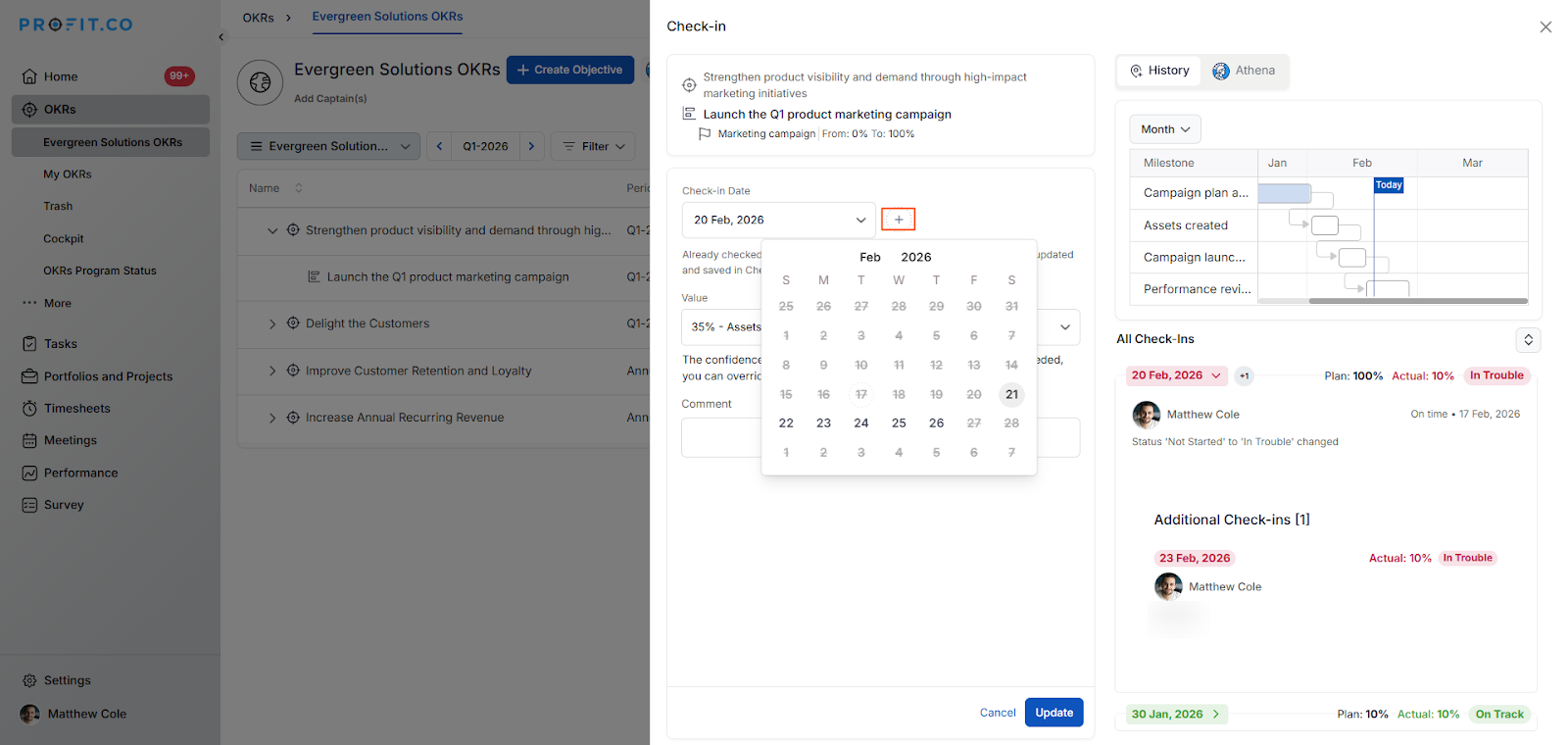Click the plus icon beside check-in date
This screenshot has width=1568, height=745.
point(898,220)
